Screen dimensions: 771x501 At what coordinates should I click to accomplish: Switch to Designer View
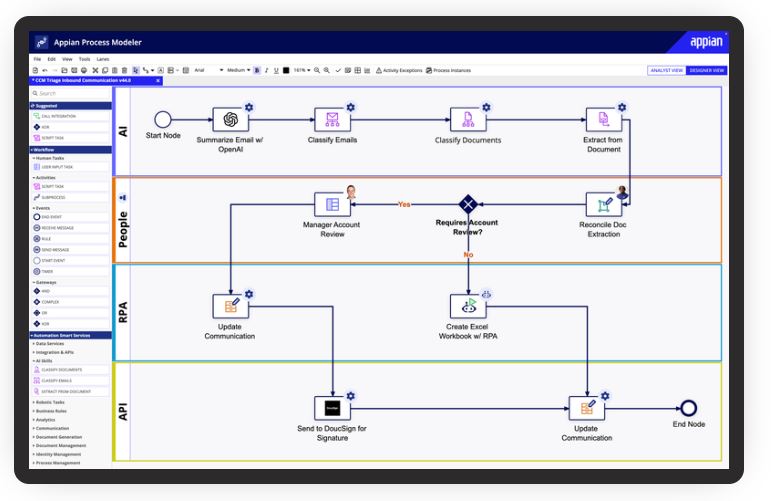706,70
